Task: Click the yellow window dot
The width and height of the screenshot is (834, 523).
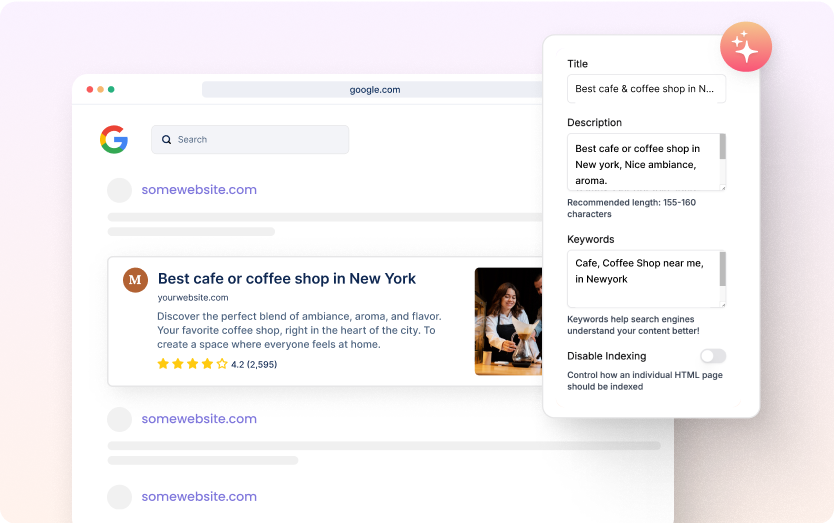Action: pyautogui.click(x=100, y=89)
